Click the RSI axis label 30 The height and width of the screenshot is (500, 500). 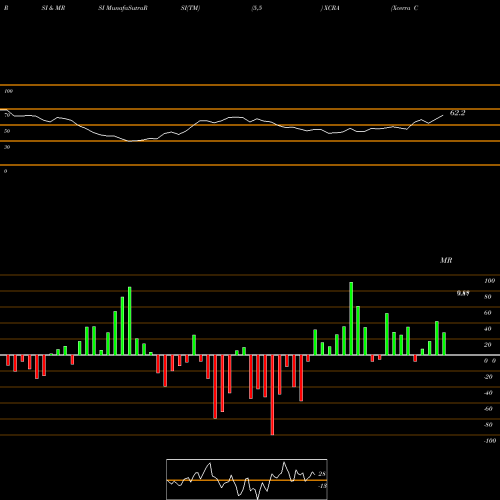(7, 147)
